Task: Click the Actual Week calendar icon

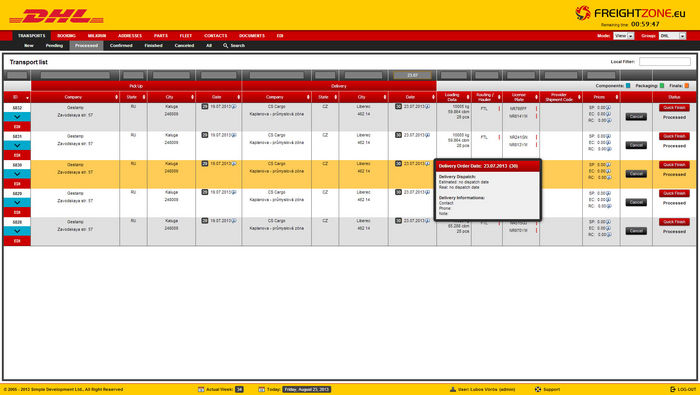Action: [x=201, y=389]
